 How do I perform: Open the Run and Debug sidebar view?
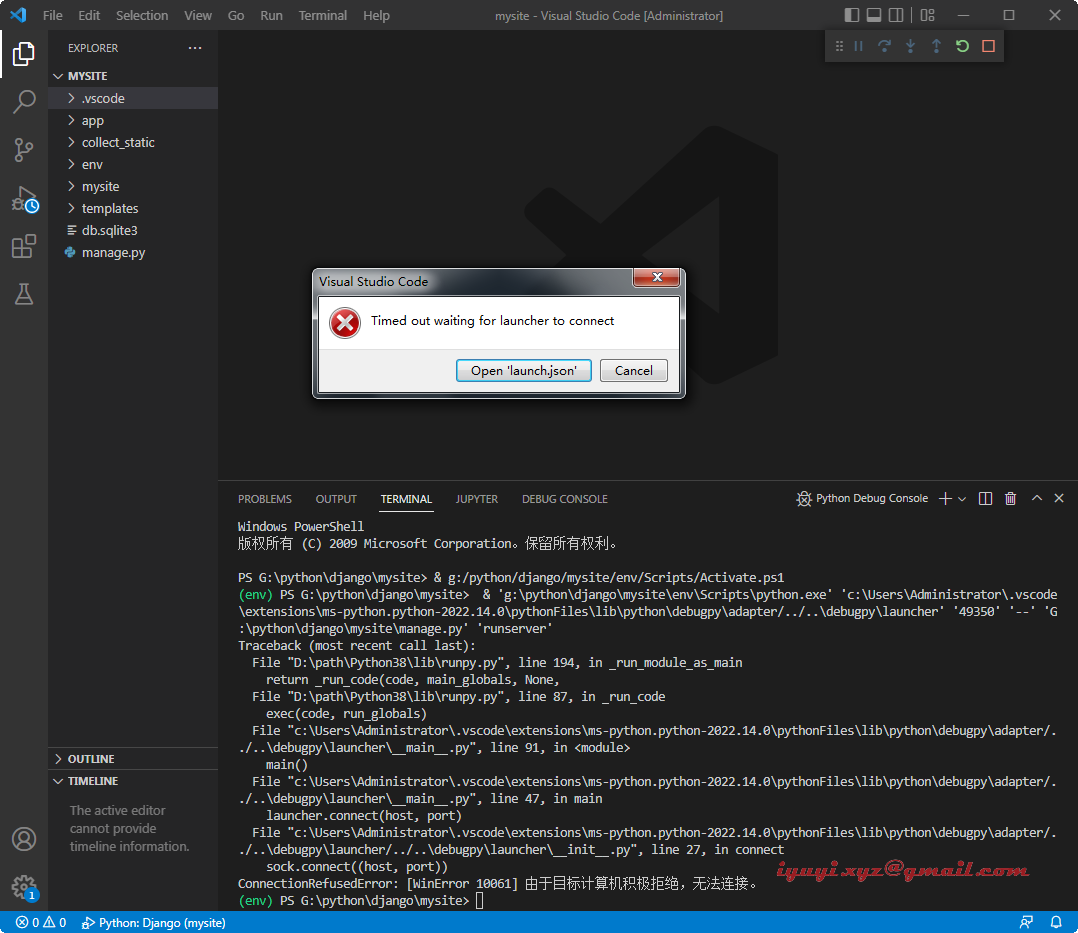[x=24, y=198]
